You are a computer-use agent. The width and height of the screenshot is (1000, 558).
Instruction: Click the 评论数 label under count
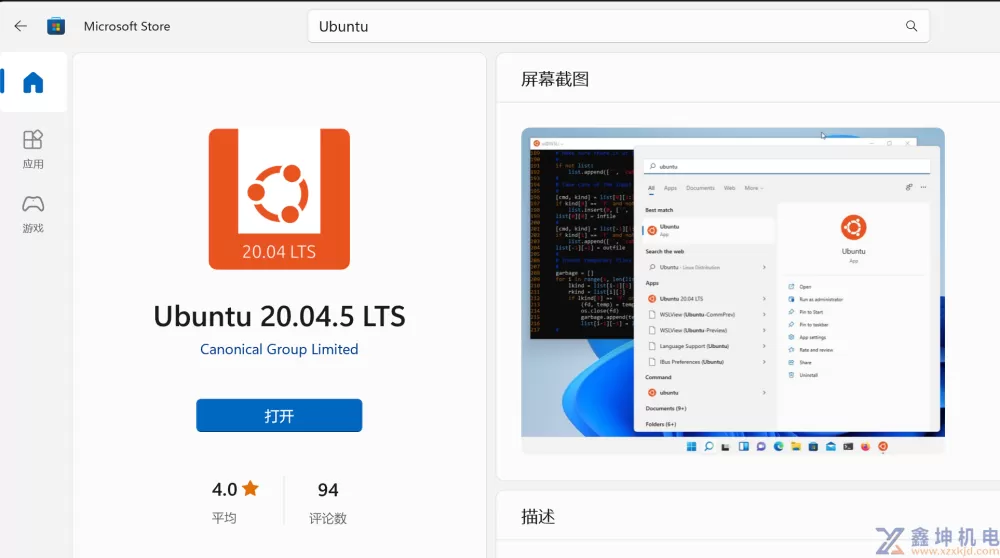[x=328, y=518]
